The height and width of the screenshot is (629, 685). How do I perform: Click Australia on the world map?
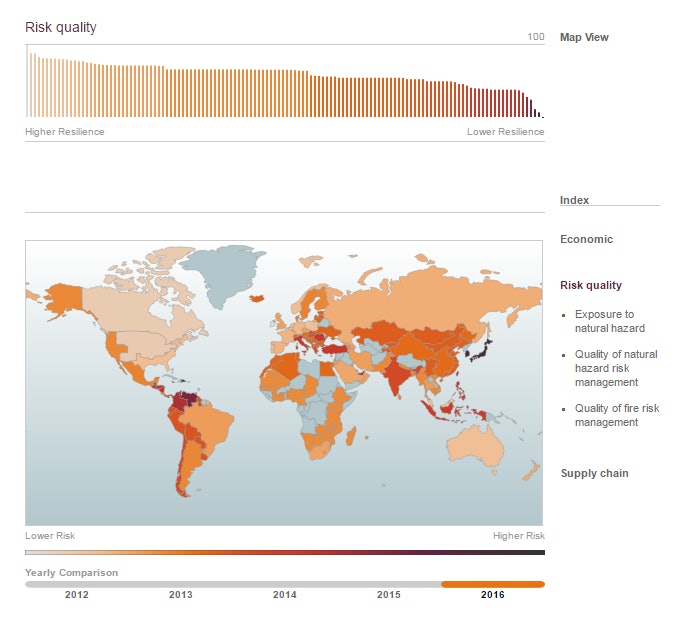click(473, 446)
